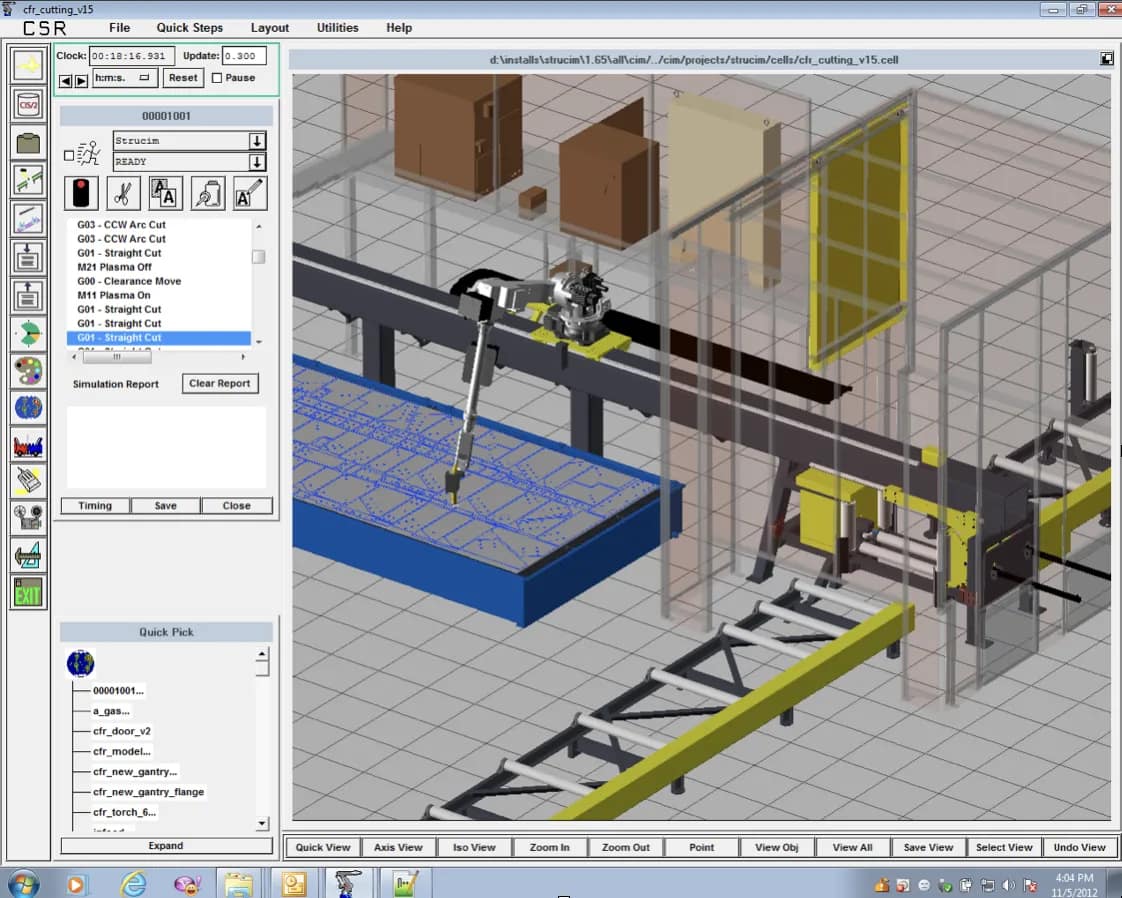Click the train icon in sidebar
This screenshot has width=1122, height=898.
(28, 445)
